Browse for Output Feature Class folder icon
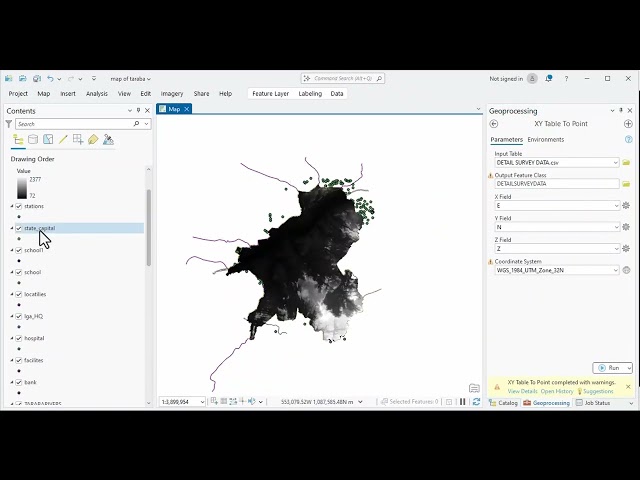Viewport: 640px width, 480px height. pos(626,184)
